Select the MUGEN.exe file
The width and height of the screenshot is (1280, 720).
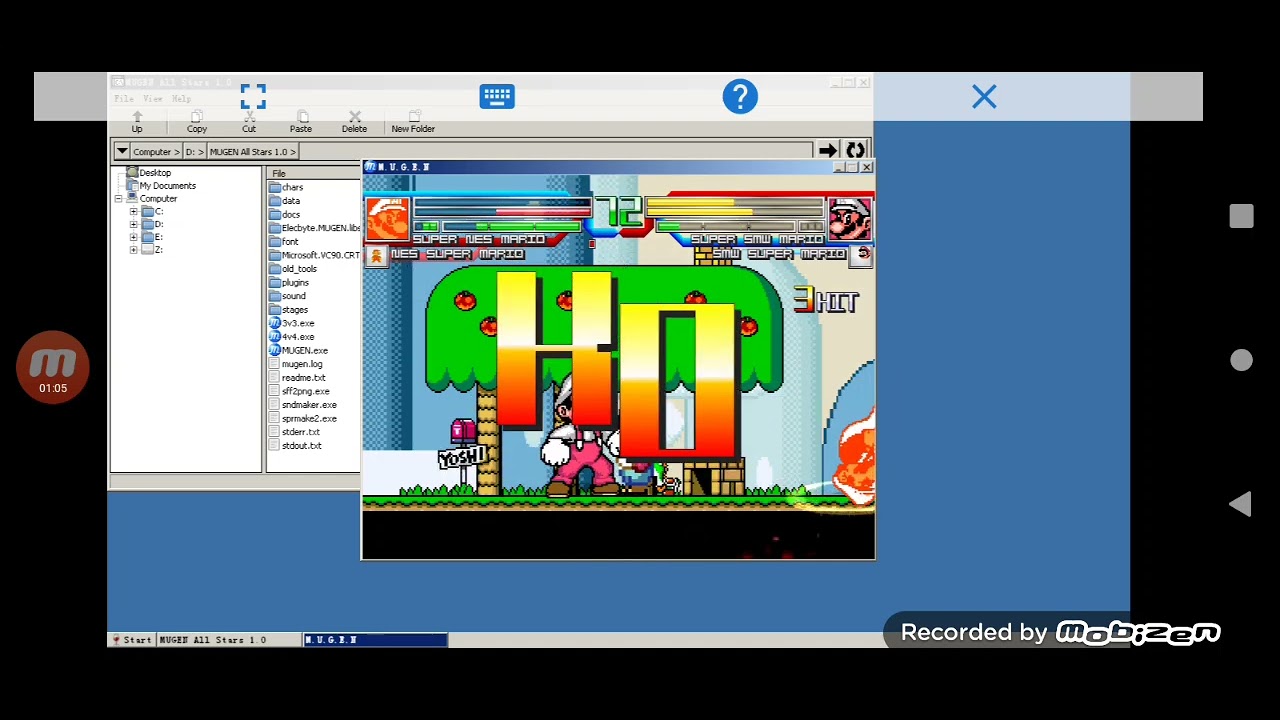[x=298, y=351]
